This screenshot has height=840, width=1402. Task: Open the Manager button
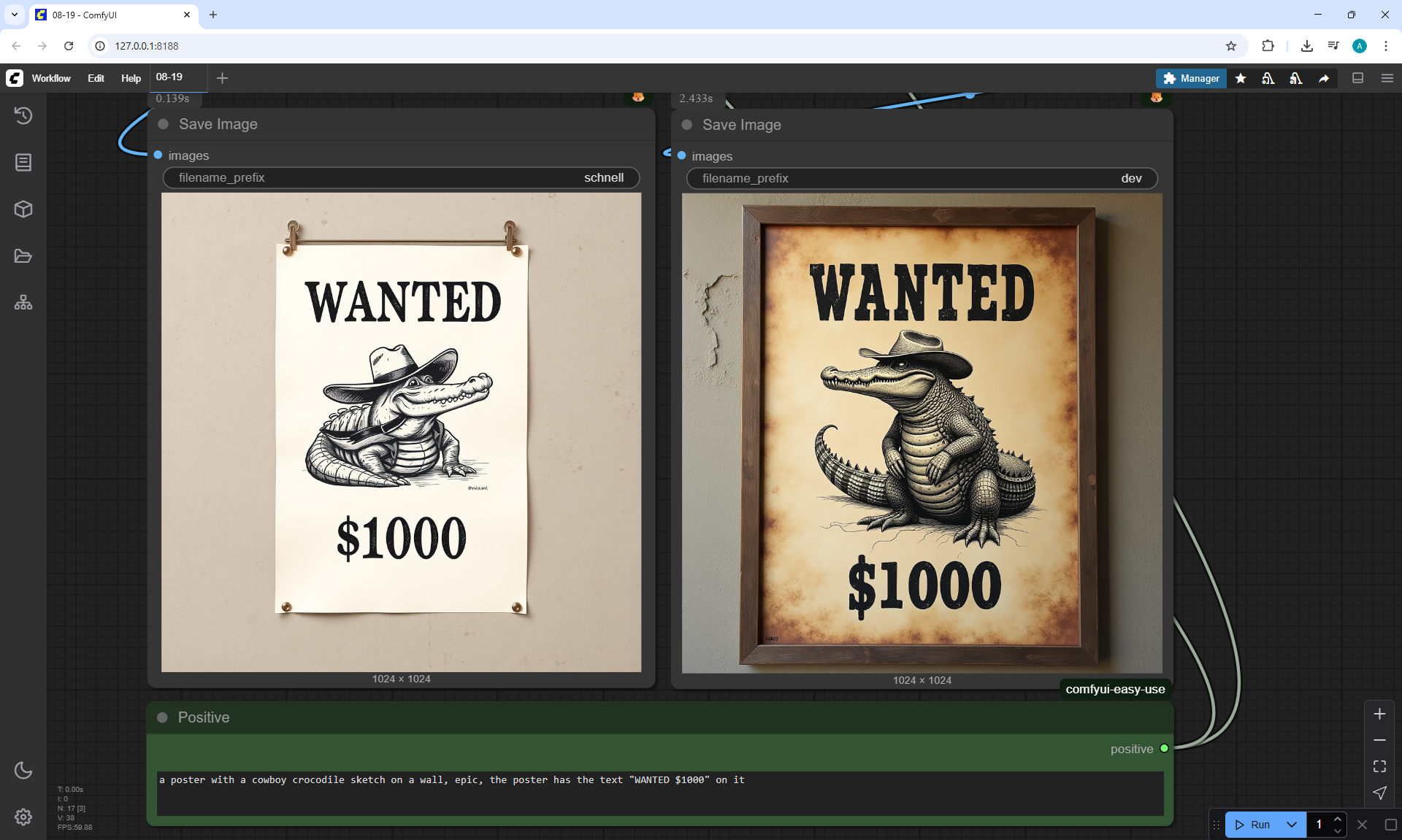(1191, 78)
